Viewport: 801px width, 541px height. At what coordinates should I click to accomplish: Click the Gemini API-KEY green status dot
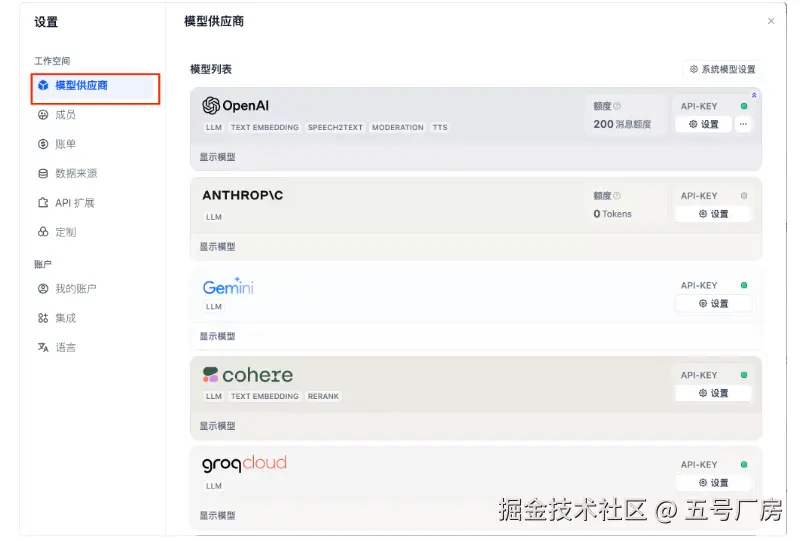744,285
